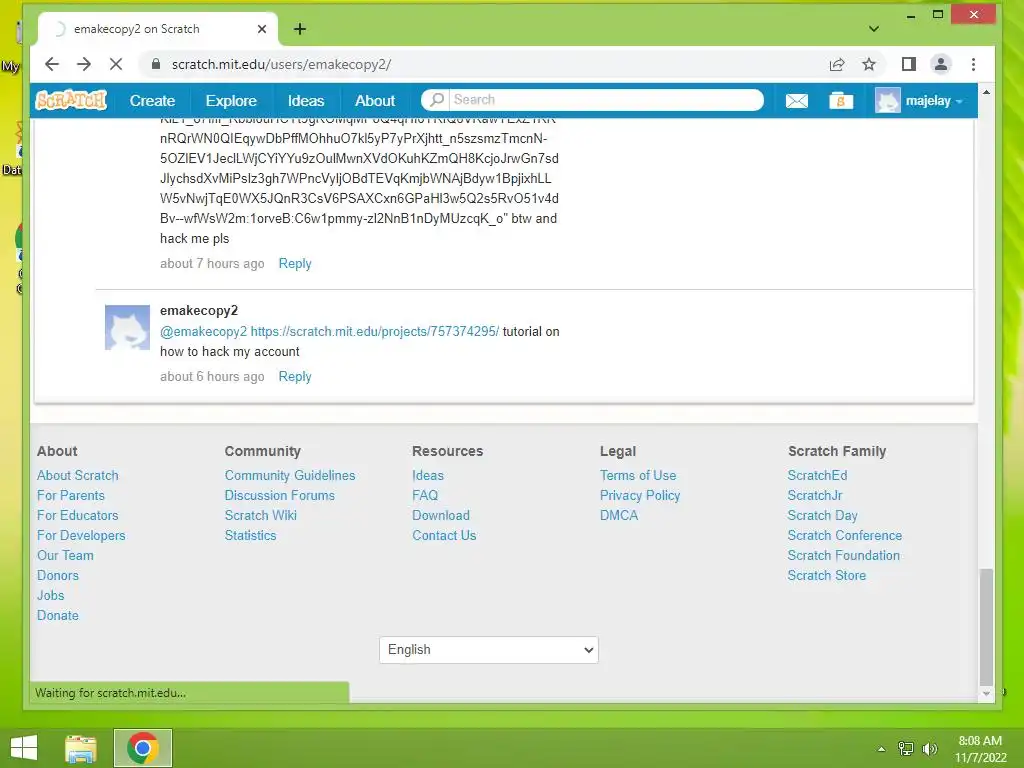1024x768 pixels.
Task: Open DMCA footer link
Action: pos(619,515)
